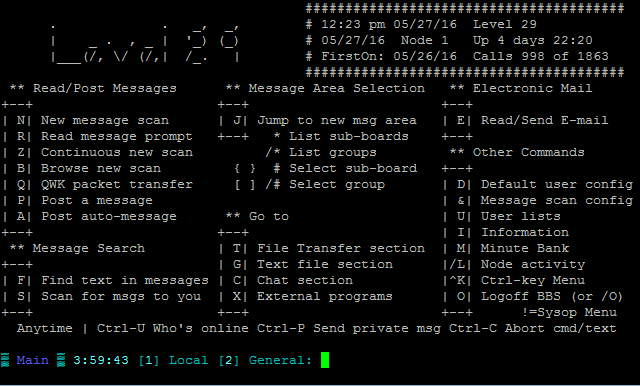Open Message scan config
640x386 pixels.
pos(557,200)
